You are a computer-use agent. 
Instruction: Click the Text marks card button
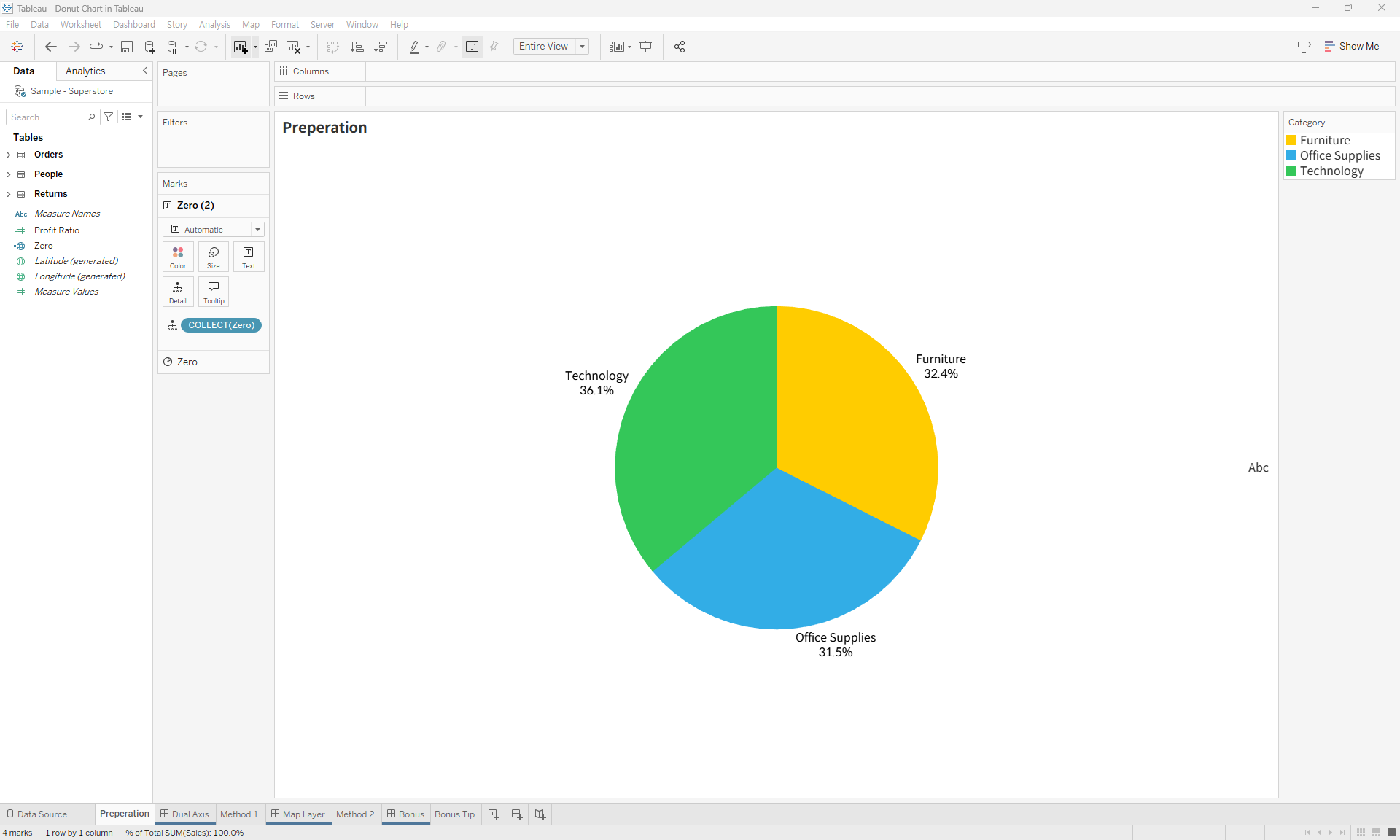[x=249, y=257]
